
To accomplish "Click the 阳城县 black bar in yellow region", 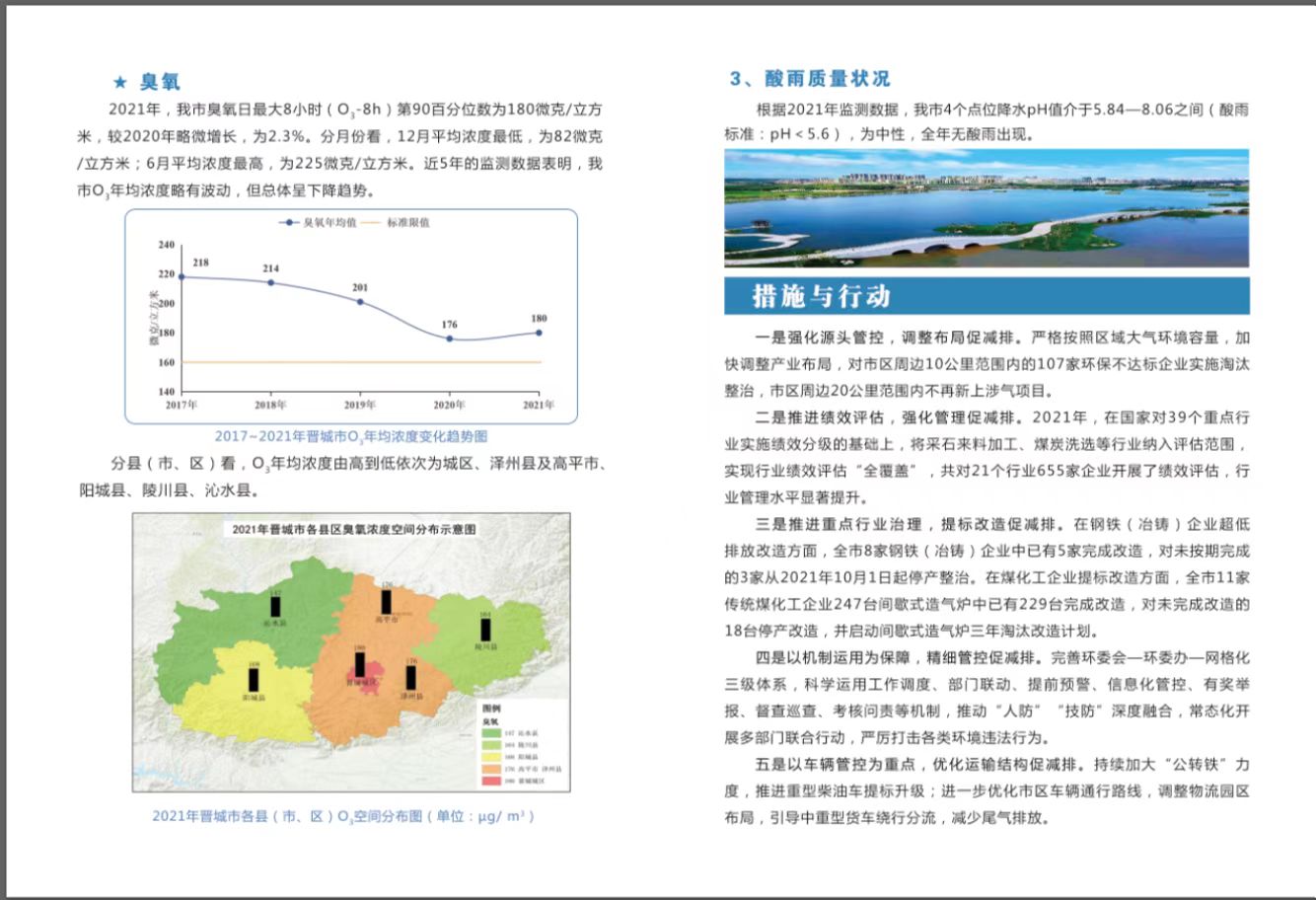I will [x=254, y=679].
